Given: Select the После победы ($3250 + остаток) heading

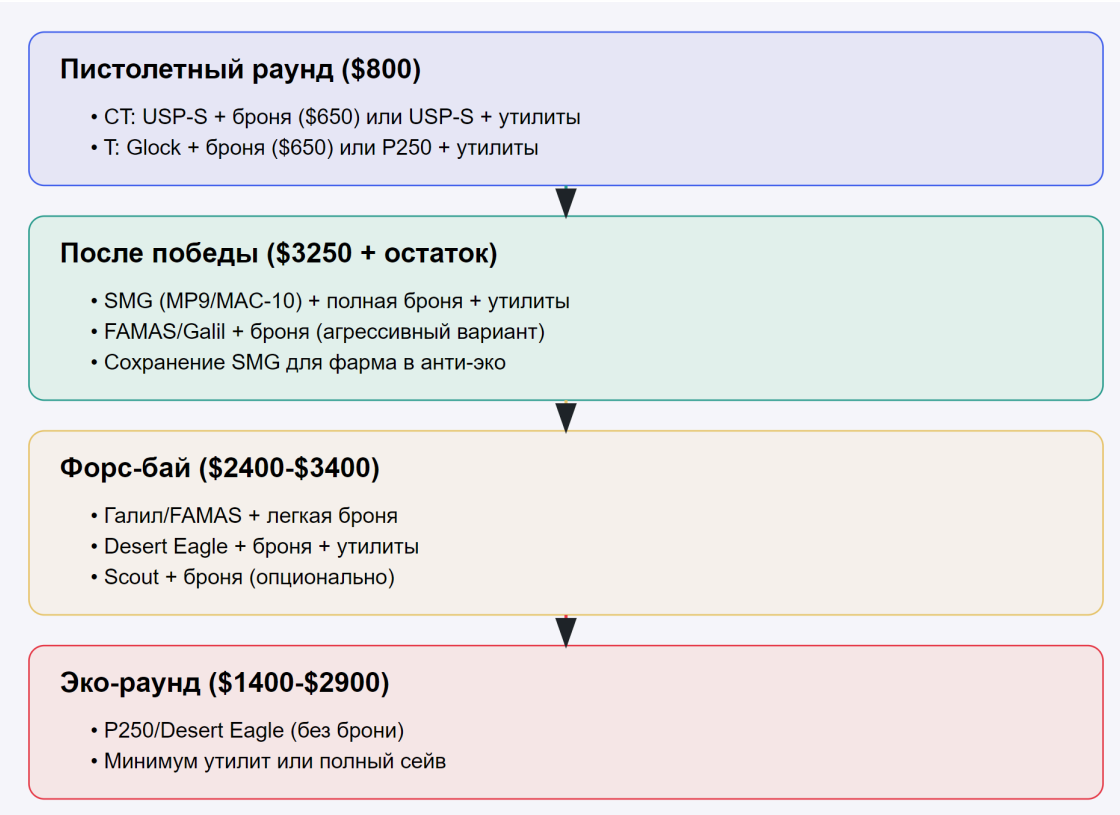Looking at the screenshot, I should (278, 254).
